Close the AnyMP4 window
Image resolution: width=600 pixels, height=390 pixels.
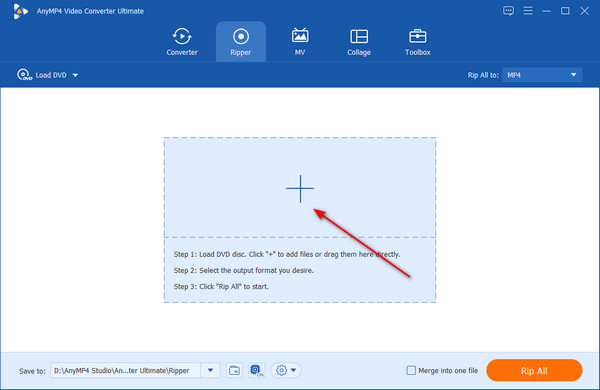click(x=584, y=11)
